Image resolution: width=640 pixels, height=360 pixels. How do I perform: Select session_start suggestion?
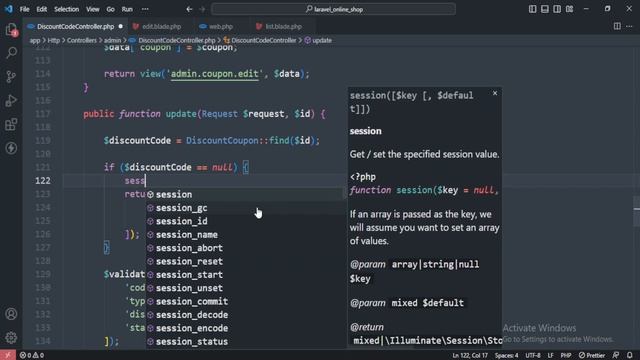[x=246, y=275]
